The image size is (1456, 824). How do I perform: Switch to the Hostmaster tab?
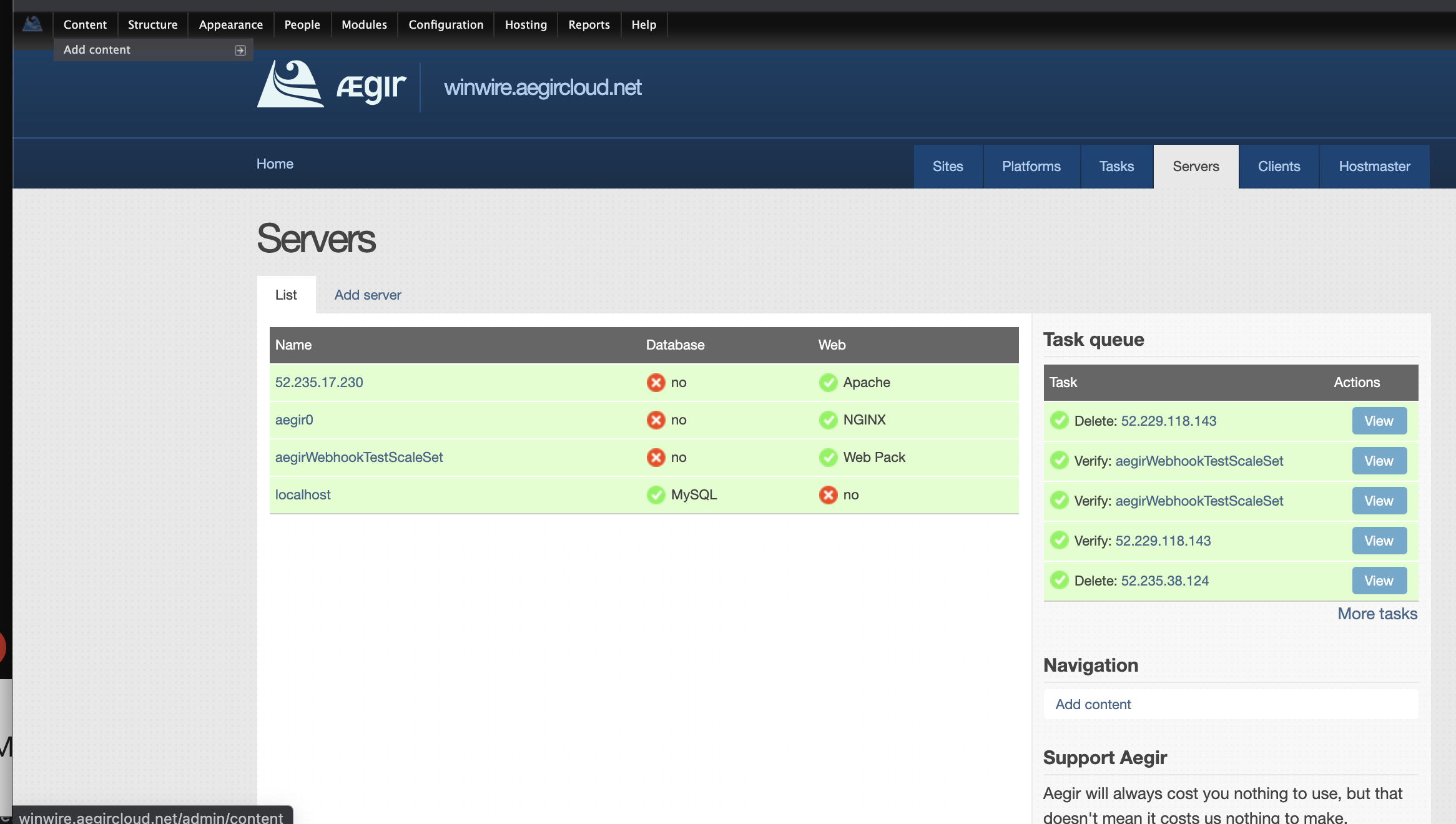pos(1374,167)
